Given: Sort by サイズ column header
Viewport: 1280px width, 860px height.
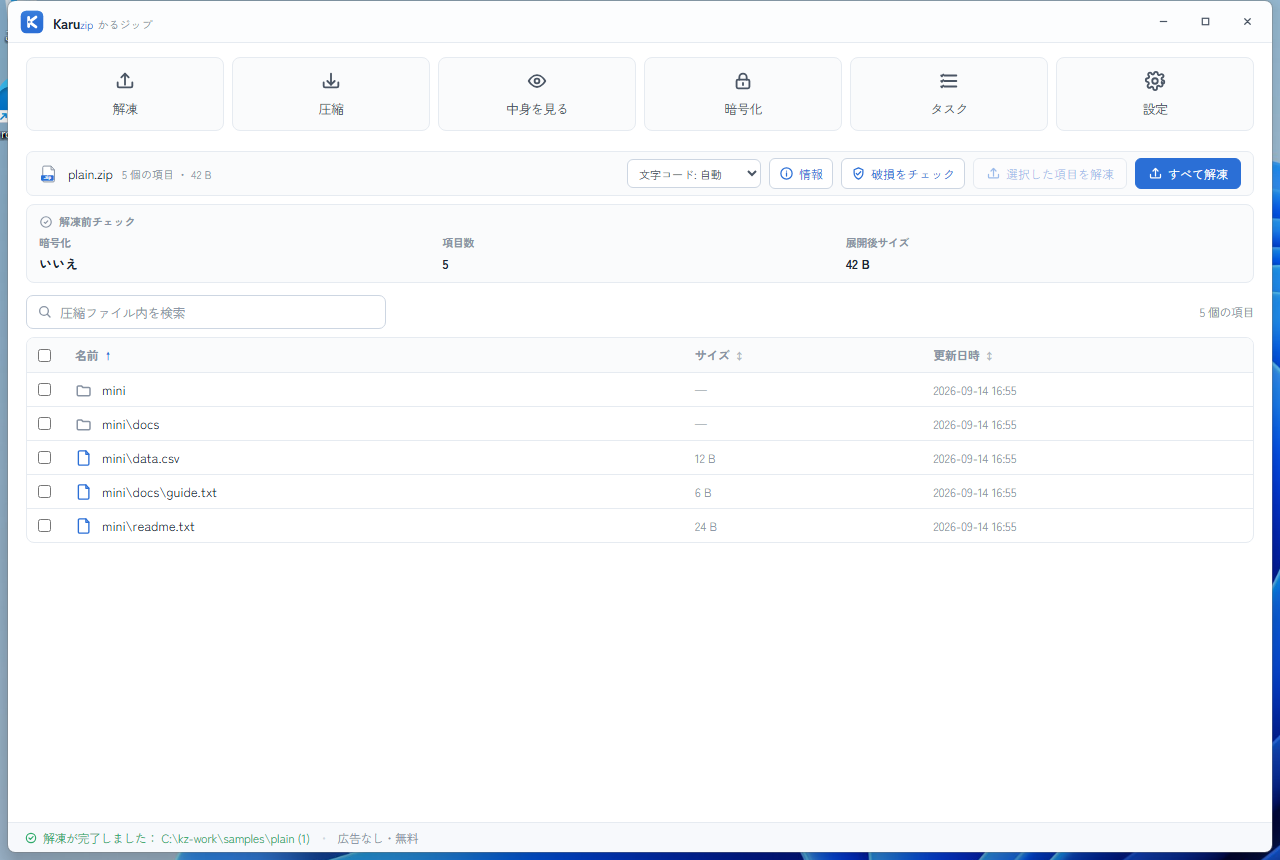Looking at the screenshot, I should pos(719,356).
